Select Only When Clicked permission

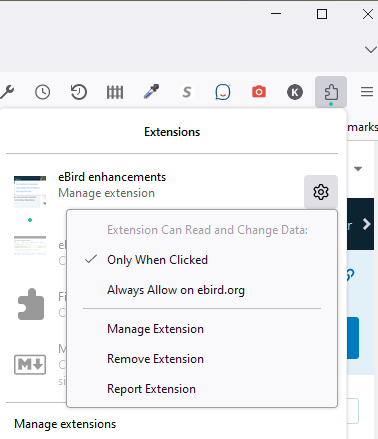click(202, 260)
